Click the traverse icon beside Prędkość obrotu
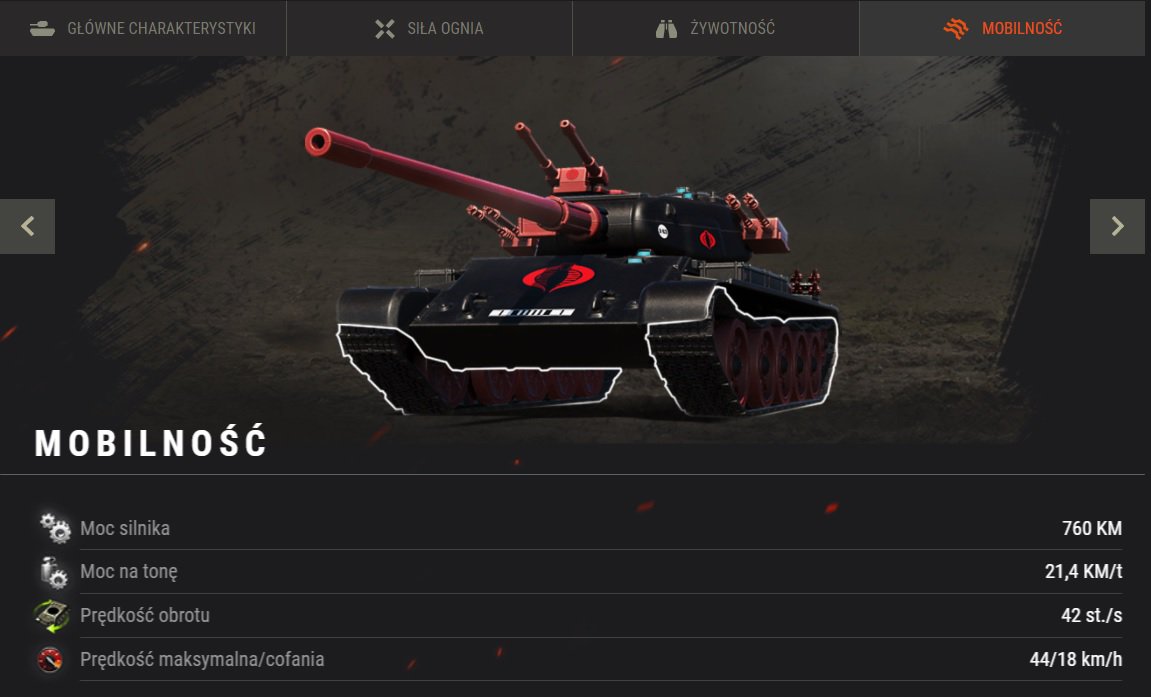1151x697 pixels. (51, 616)
